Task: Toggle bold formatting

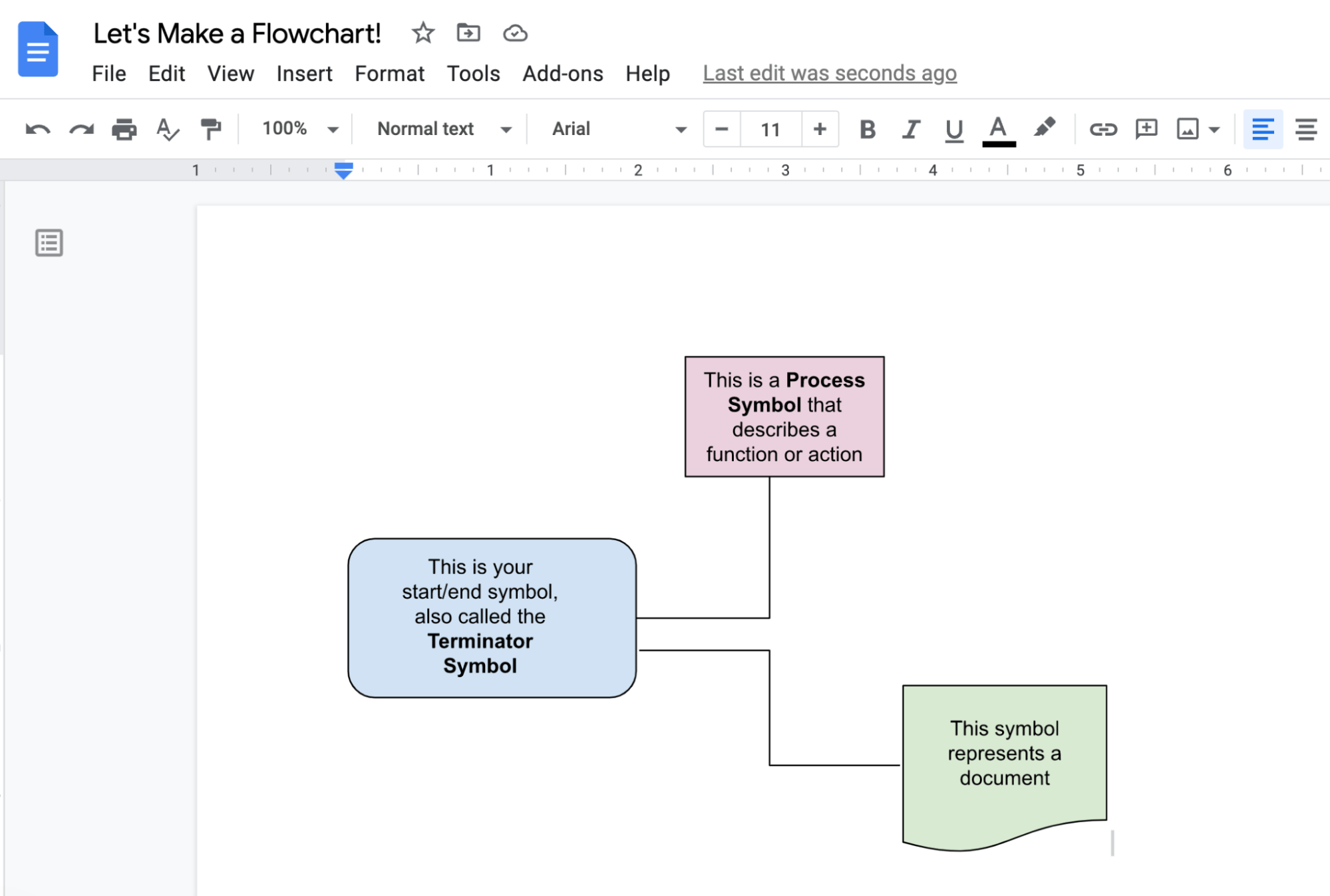Action: coord(867,129)
